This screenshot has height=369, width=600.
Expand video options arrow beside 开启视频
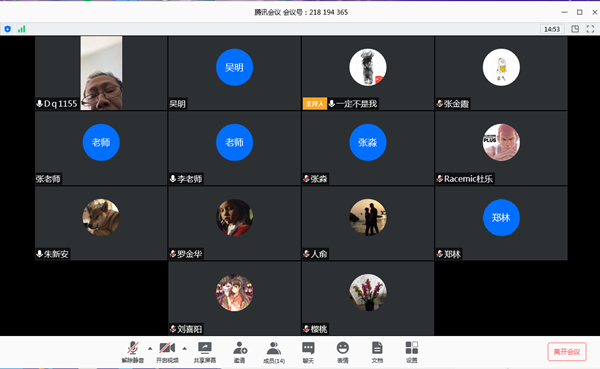pyautogui.click(x=184, y=348)
